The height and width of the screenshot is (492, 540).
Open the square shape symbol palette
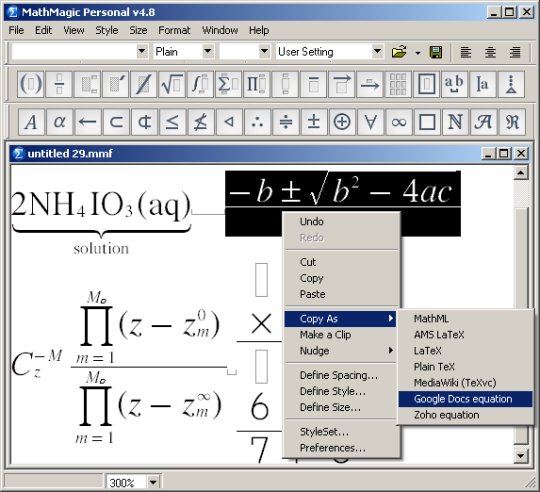click(x=427, y=122)
